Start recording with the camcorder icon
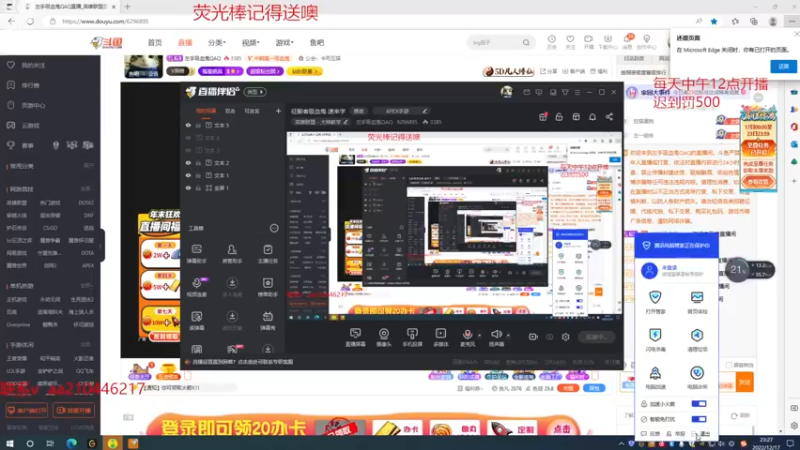The width and height of the screenshot is (800, 450). point(533,337)
